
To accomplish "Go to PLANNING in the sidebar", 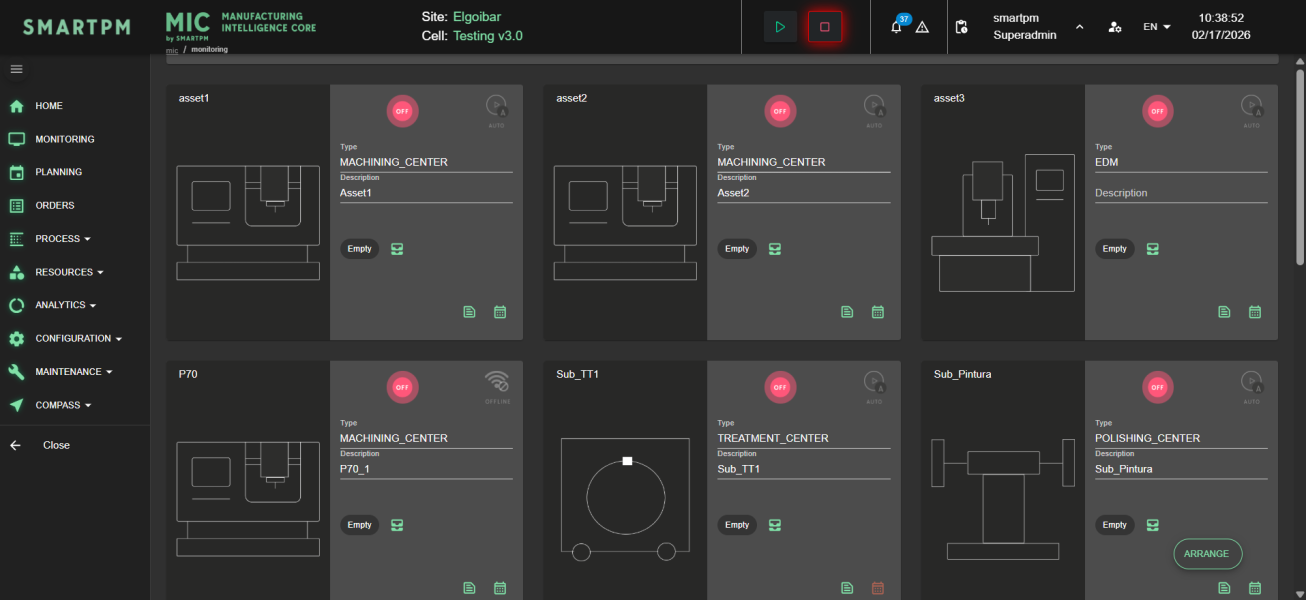I will [58, 172].
